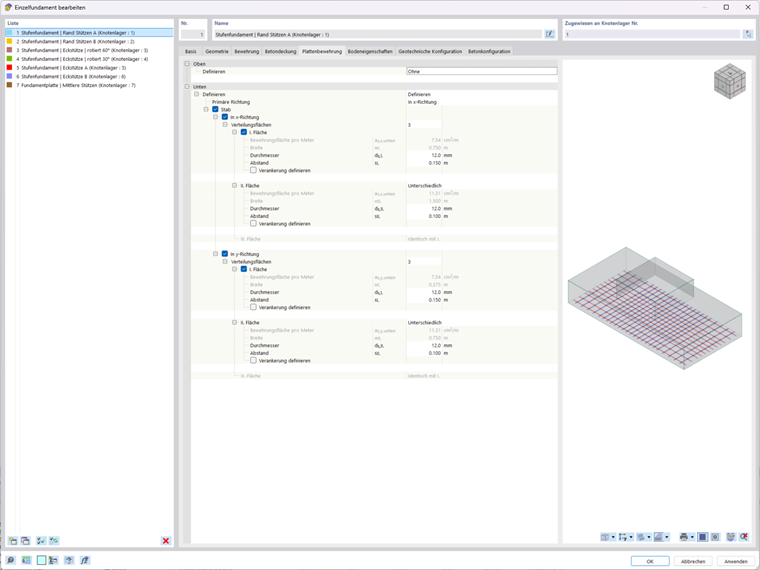Toggle the Stab checkbox

pyautogui.click(x=215, y=110)
